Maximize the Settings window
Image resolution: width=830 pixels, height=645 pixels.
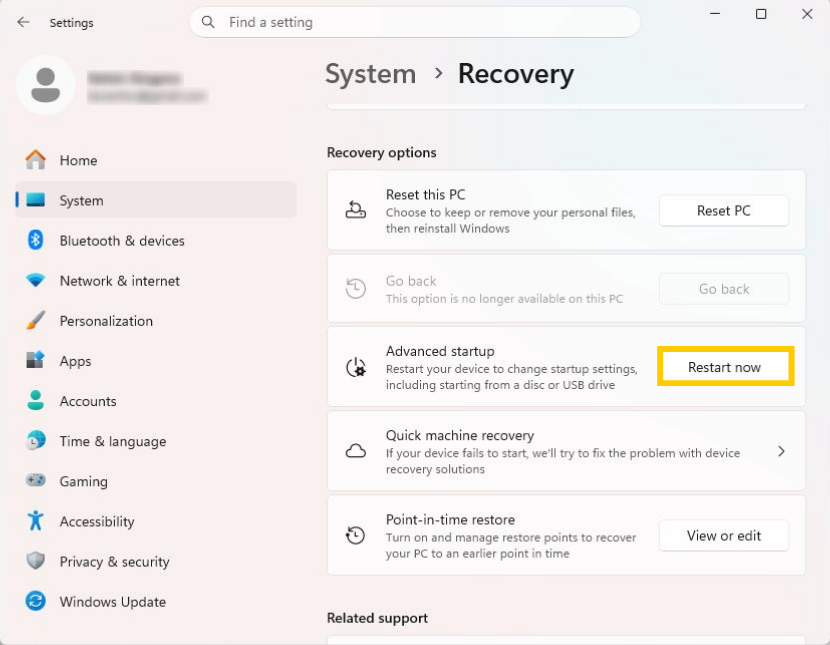(x=761, y=14)
